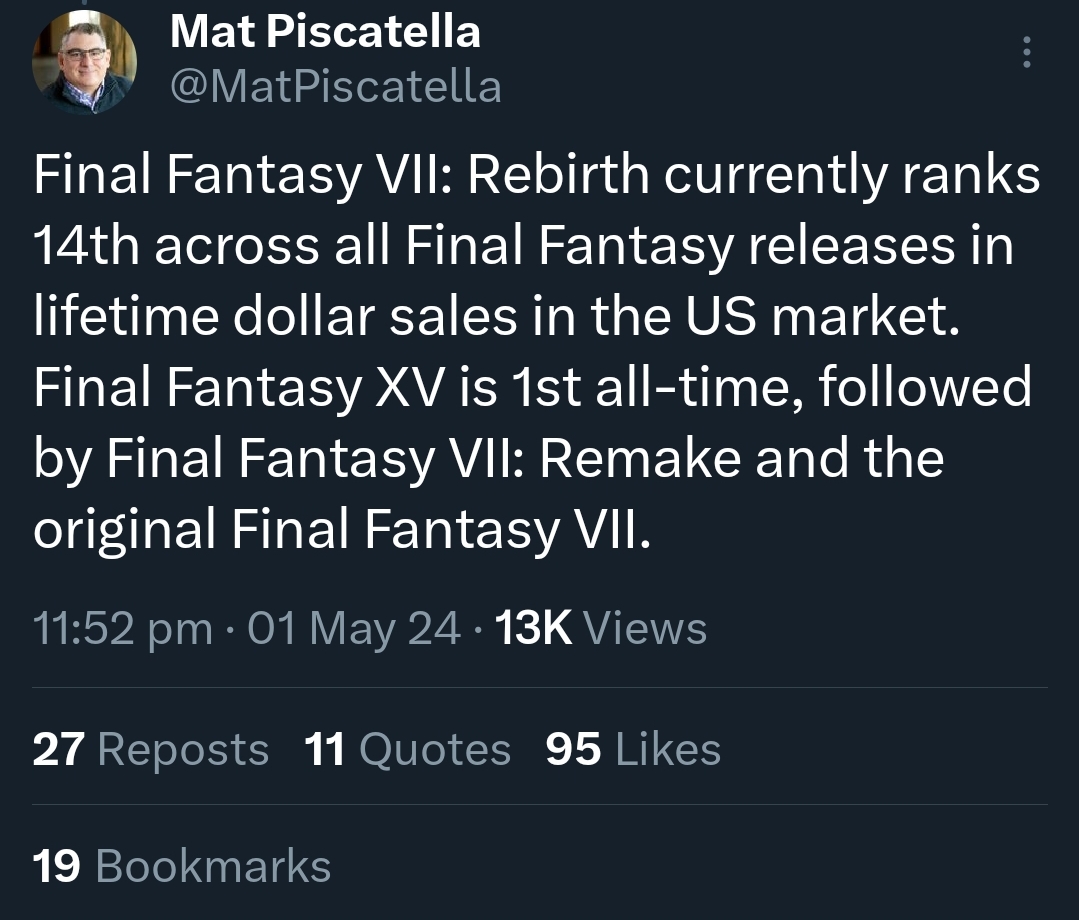Click the 11:52 pm timestamp

click(x=122, y=628)
